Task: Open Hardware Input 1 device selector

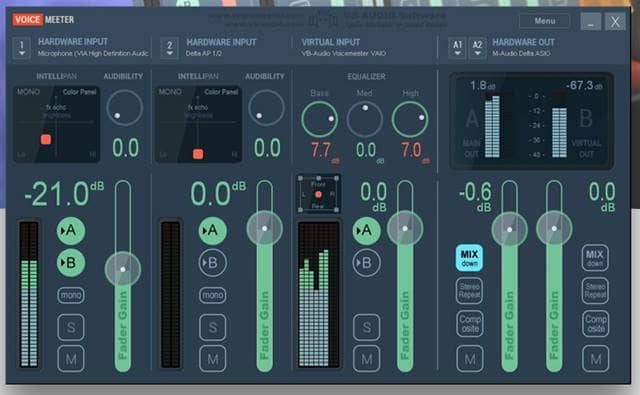Action: tap(22, 48)
